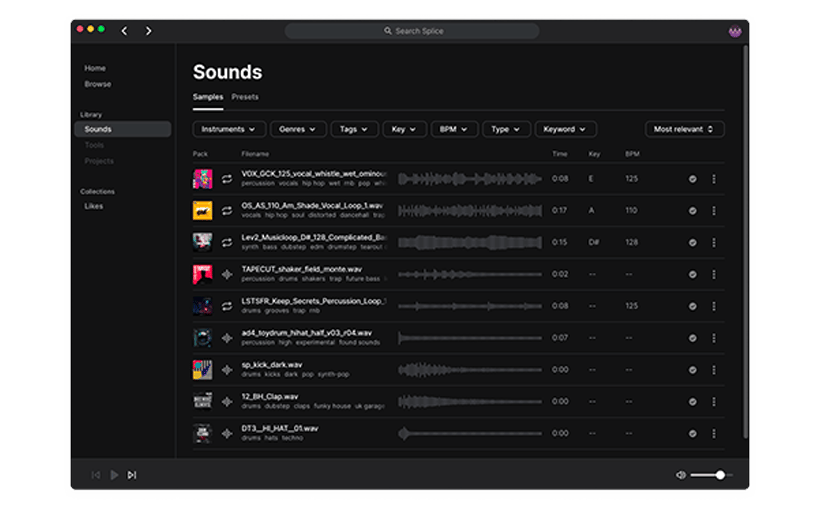
Task: Toggle the saved checkmark on Lev2_Musicloop_D#_128
Action: (692, 243)
